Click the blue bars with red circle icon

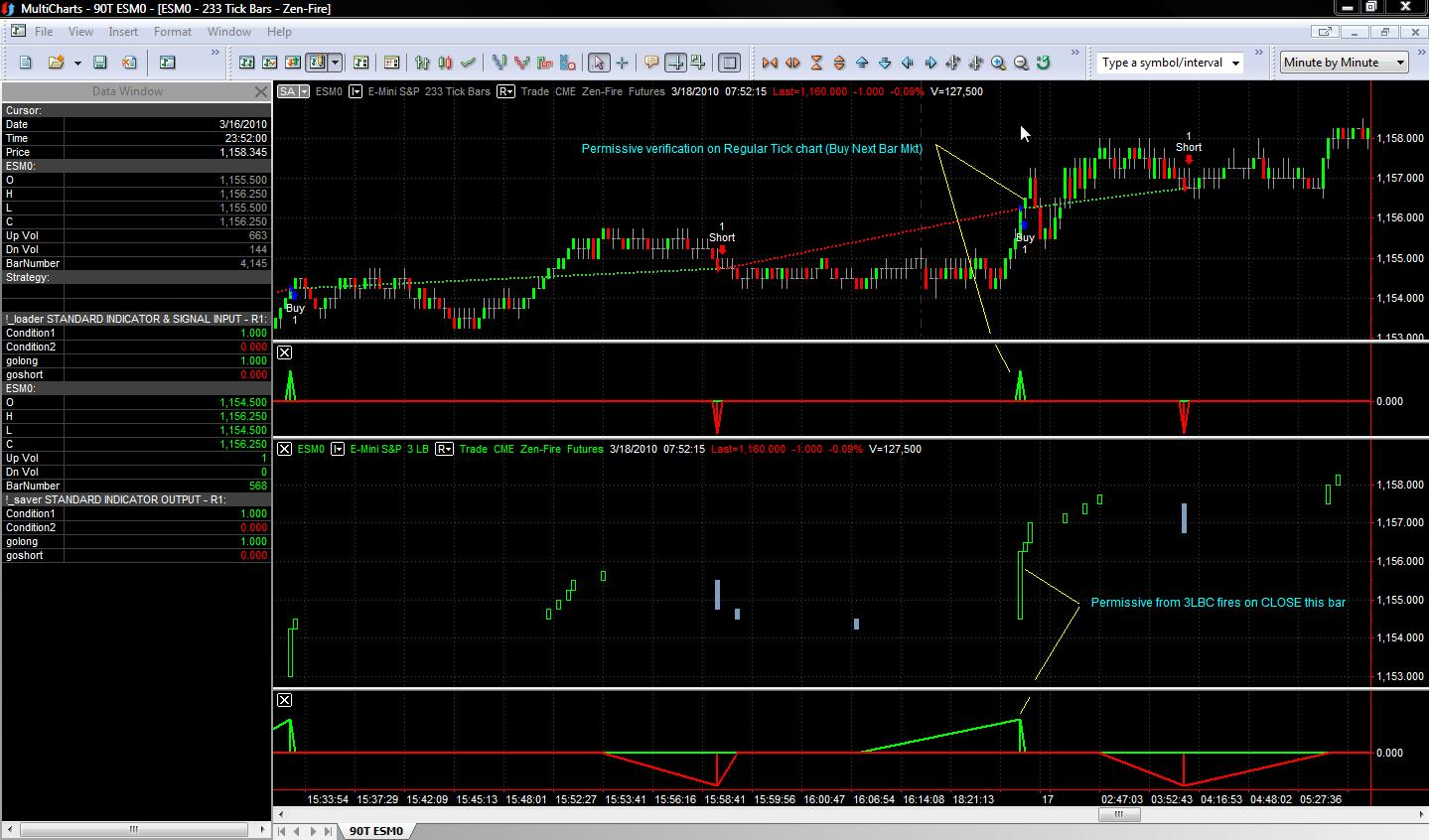tap(567, 63)
